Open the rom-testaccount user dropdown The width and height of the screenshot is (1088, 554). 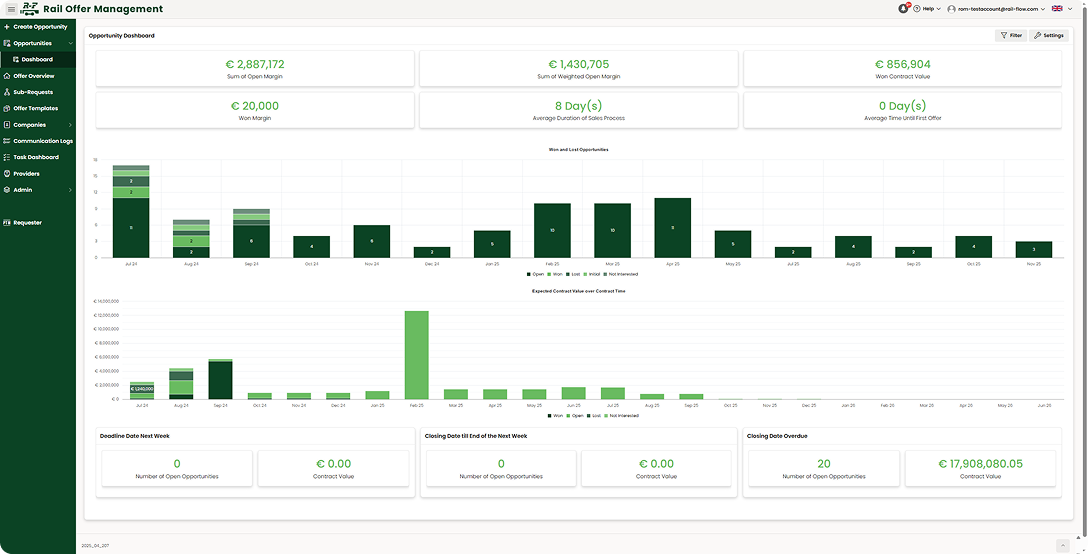pos(996,9)
